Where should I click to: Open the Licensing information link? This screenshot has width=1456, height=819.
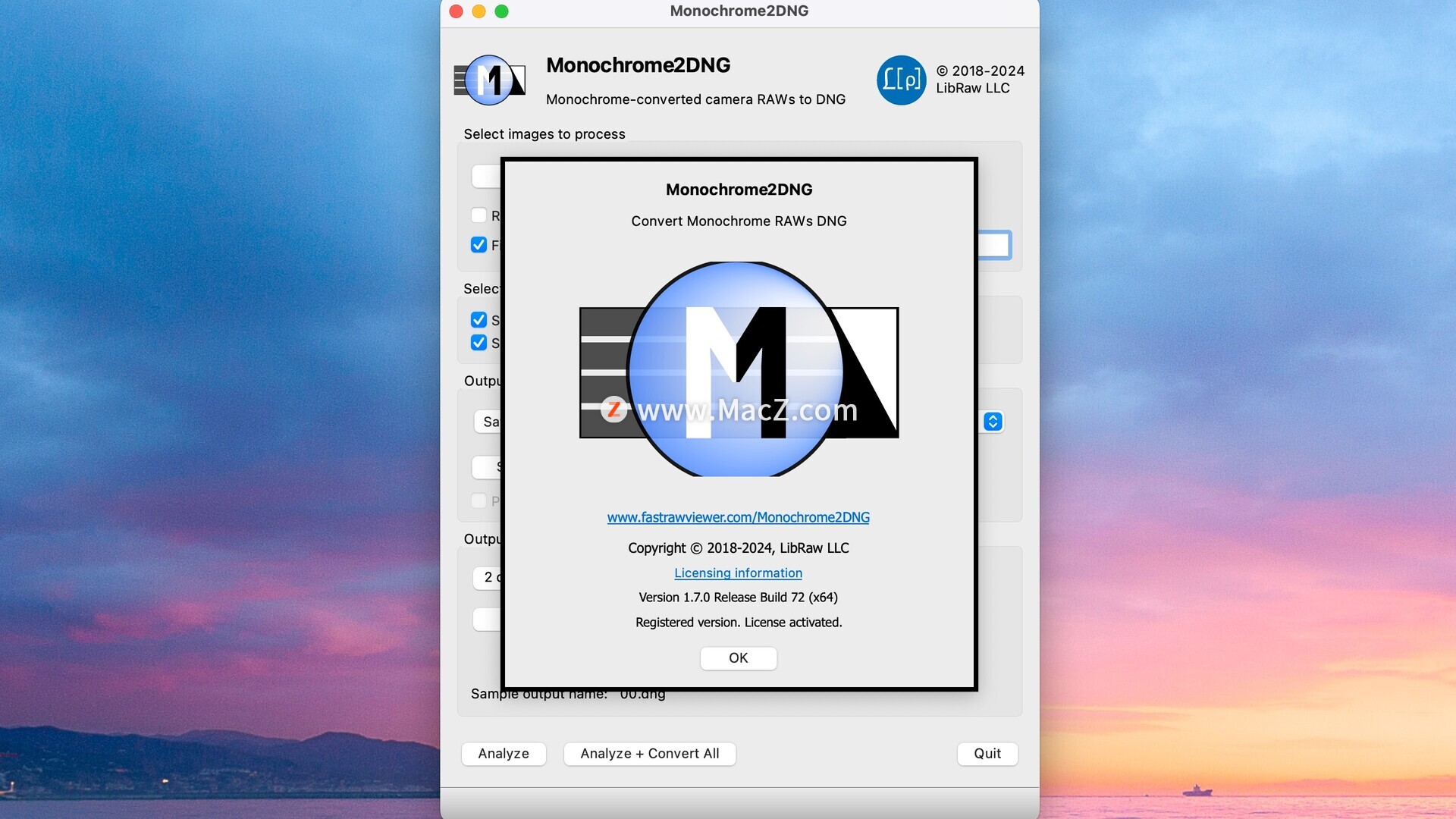(x=738, y=573)
